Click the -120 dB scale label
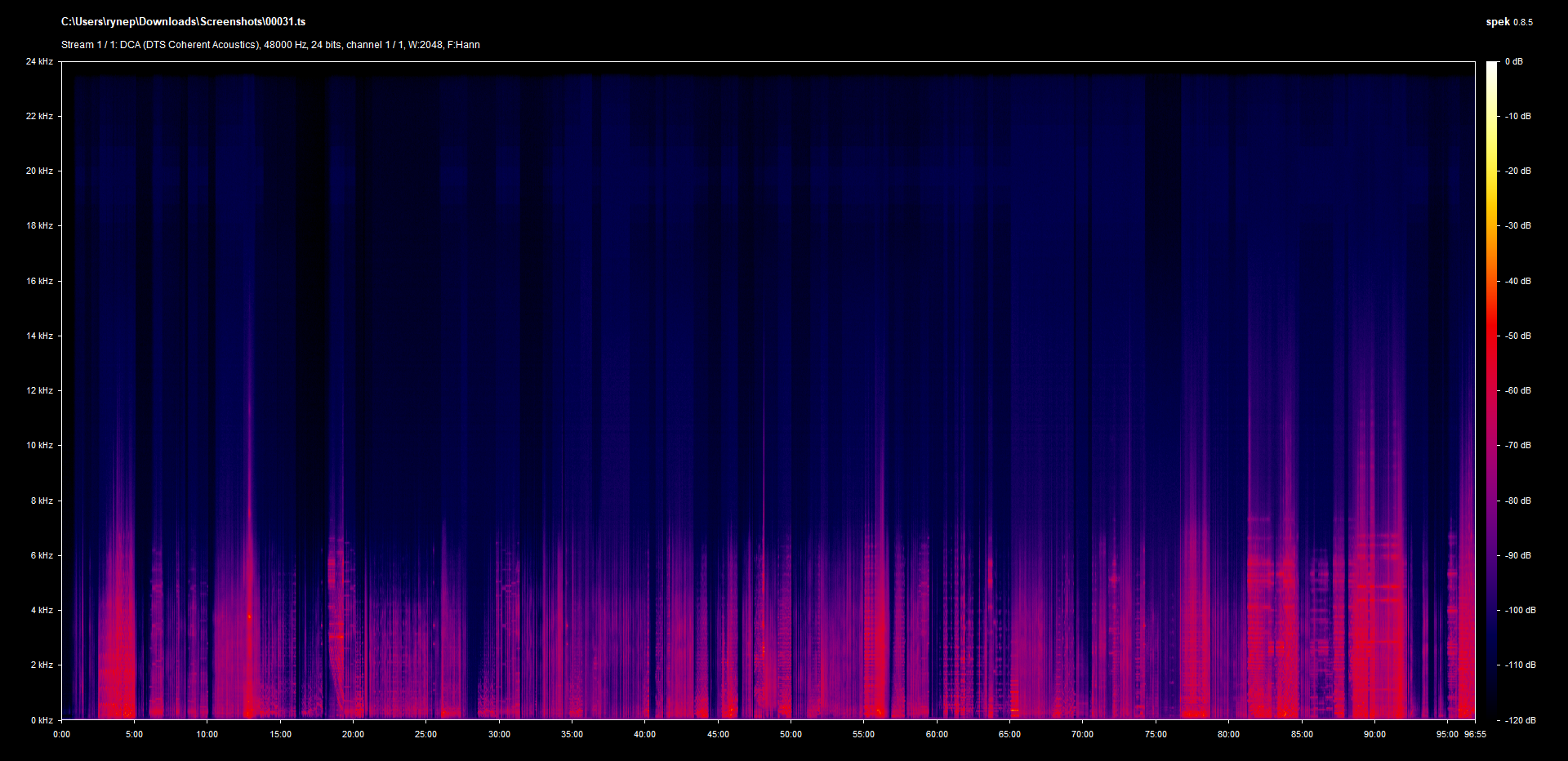This screenshot has height=761, width=1568. pos(1520,720)
